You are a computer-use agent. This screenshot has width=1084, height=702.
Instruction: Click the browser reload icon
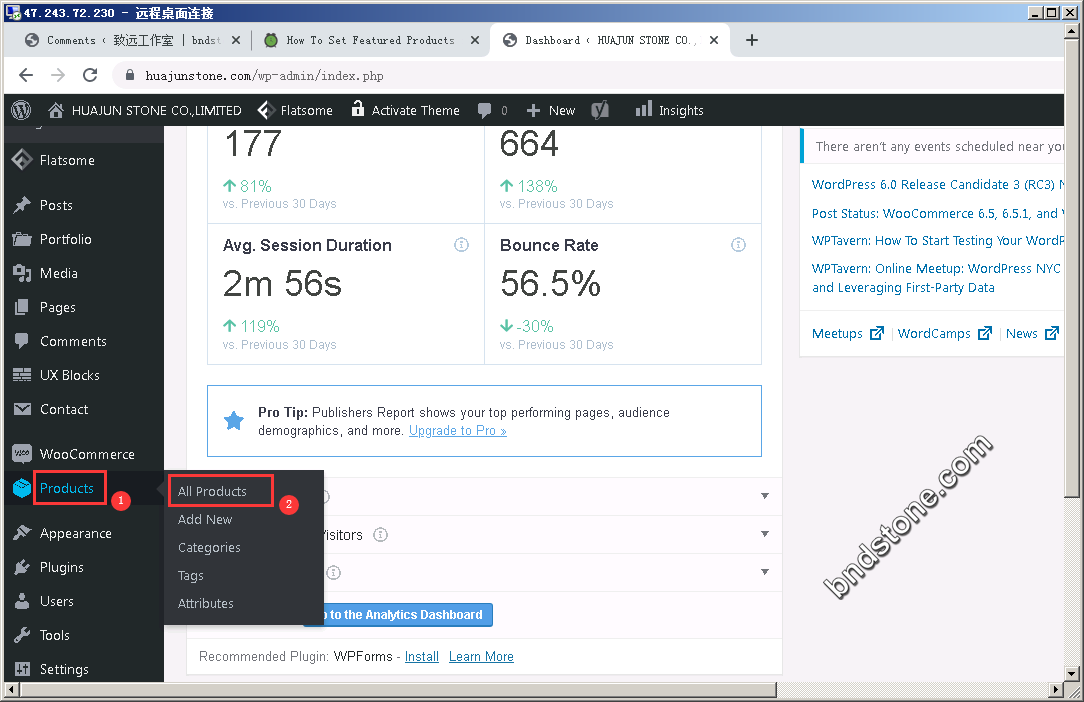(90, 75)
